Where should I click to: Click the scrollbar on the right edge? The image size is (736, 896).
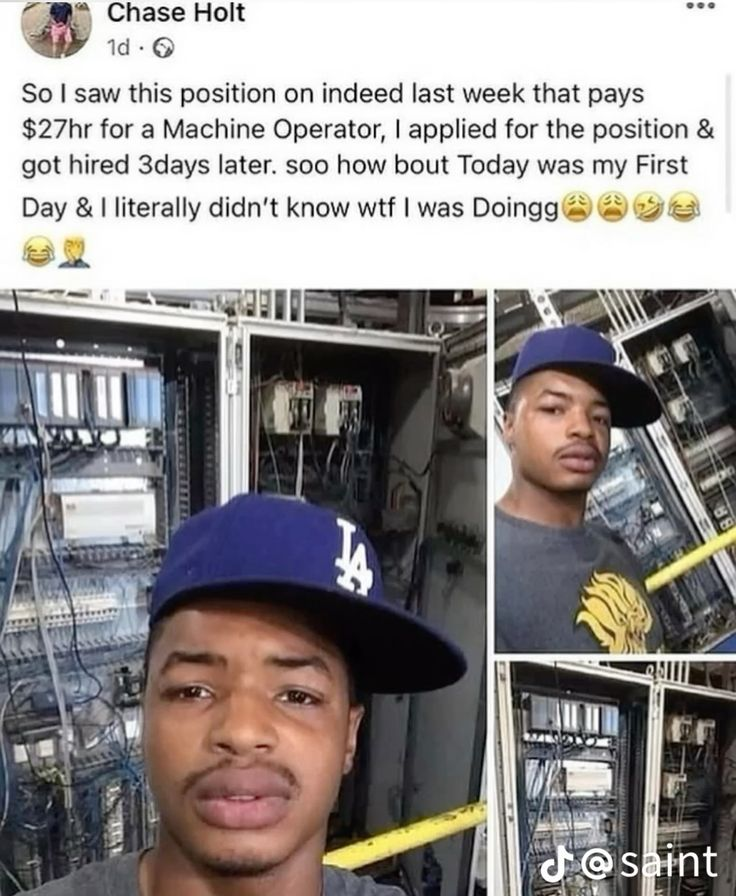click(731, 143)
